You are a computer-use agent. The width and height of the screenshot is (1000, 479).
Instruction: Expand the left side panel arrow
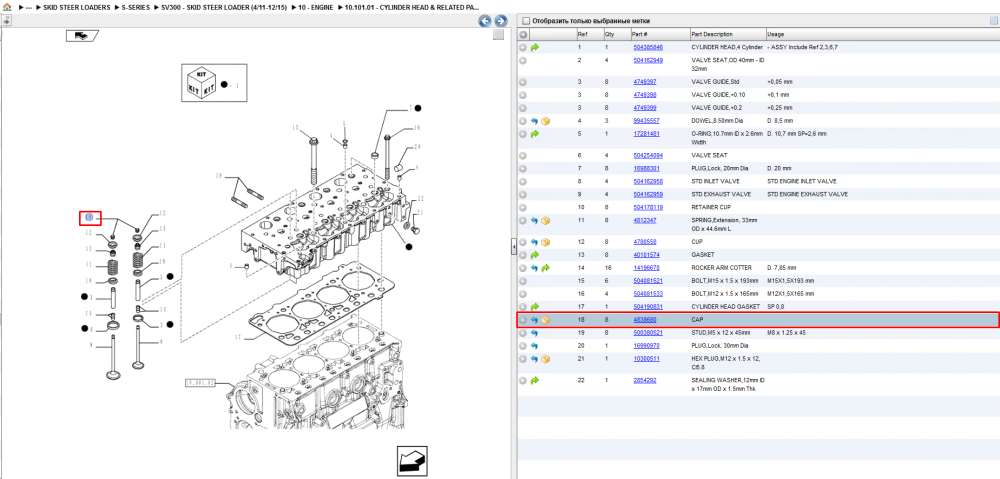click(5, 20)
